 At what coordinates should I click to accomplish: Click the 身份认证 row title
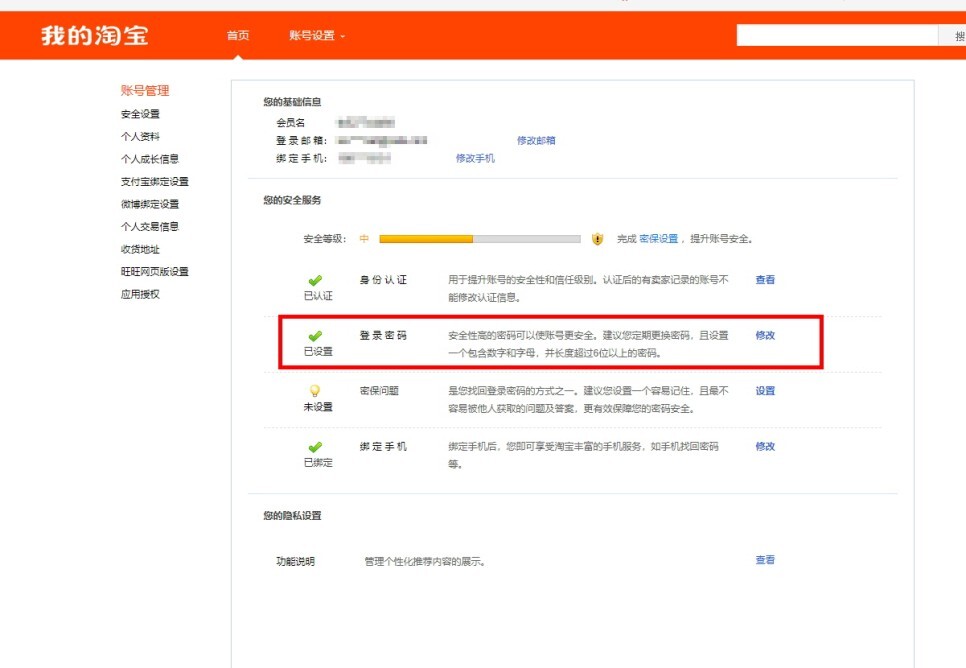pyautogui.click(x=383, y=280)
